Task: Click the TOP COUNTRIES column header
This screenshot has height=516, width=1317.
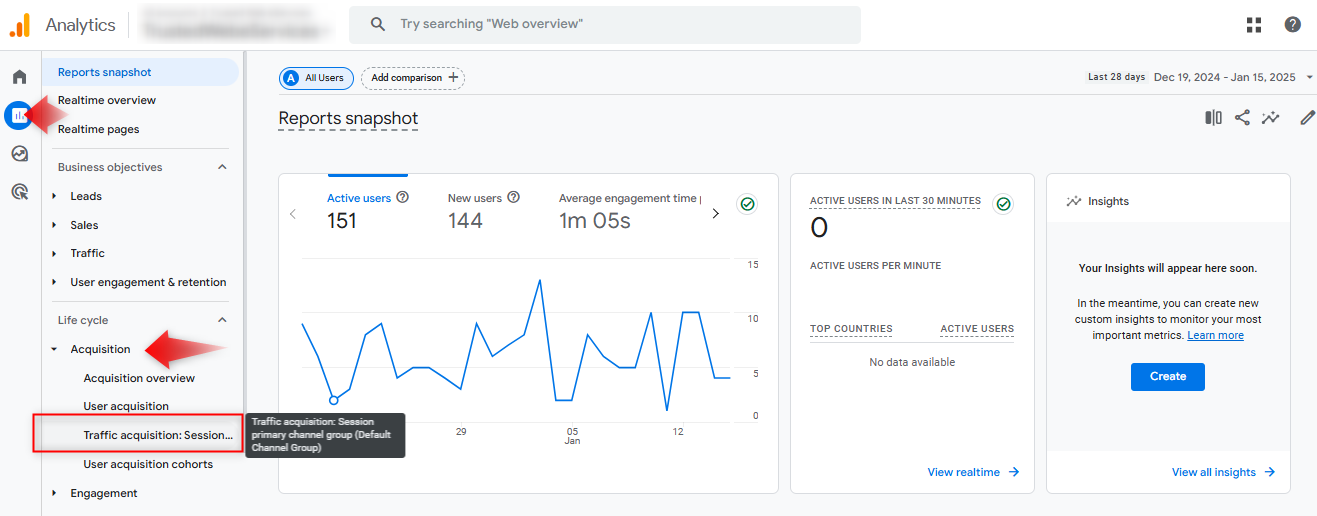Action: pos(851,329)
